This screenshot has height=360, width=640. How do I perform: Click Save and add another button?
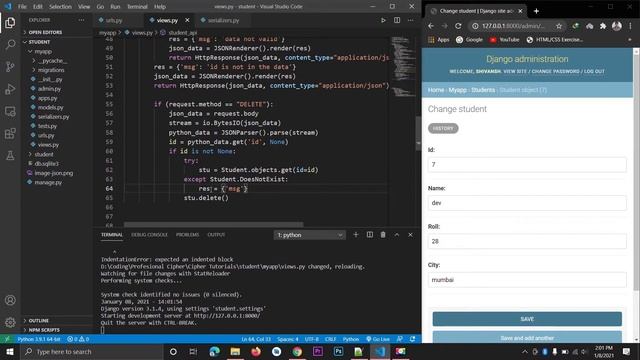coord(527,337)
